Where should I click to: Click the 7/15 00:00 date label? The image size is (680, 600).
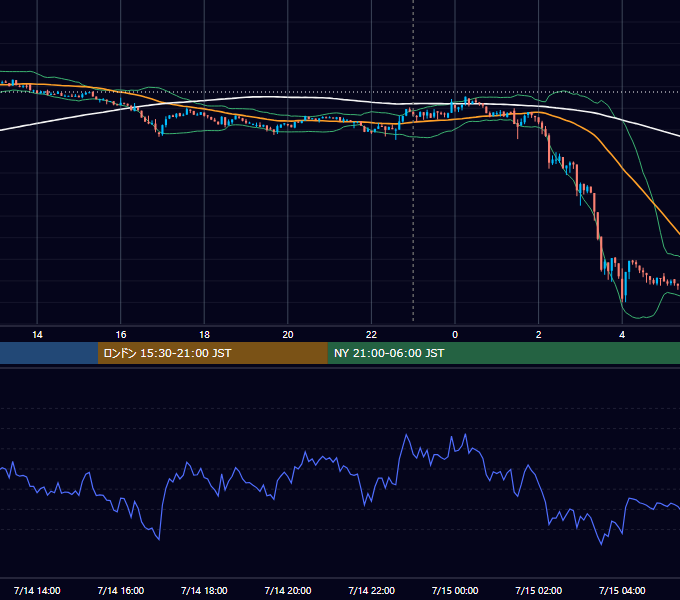(455, 590)
